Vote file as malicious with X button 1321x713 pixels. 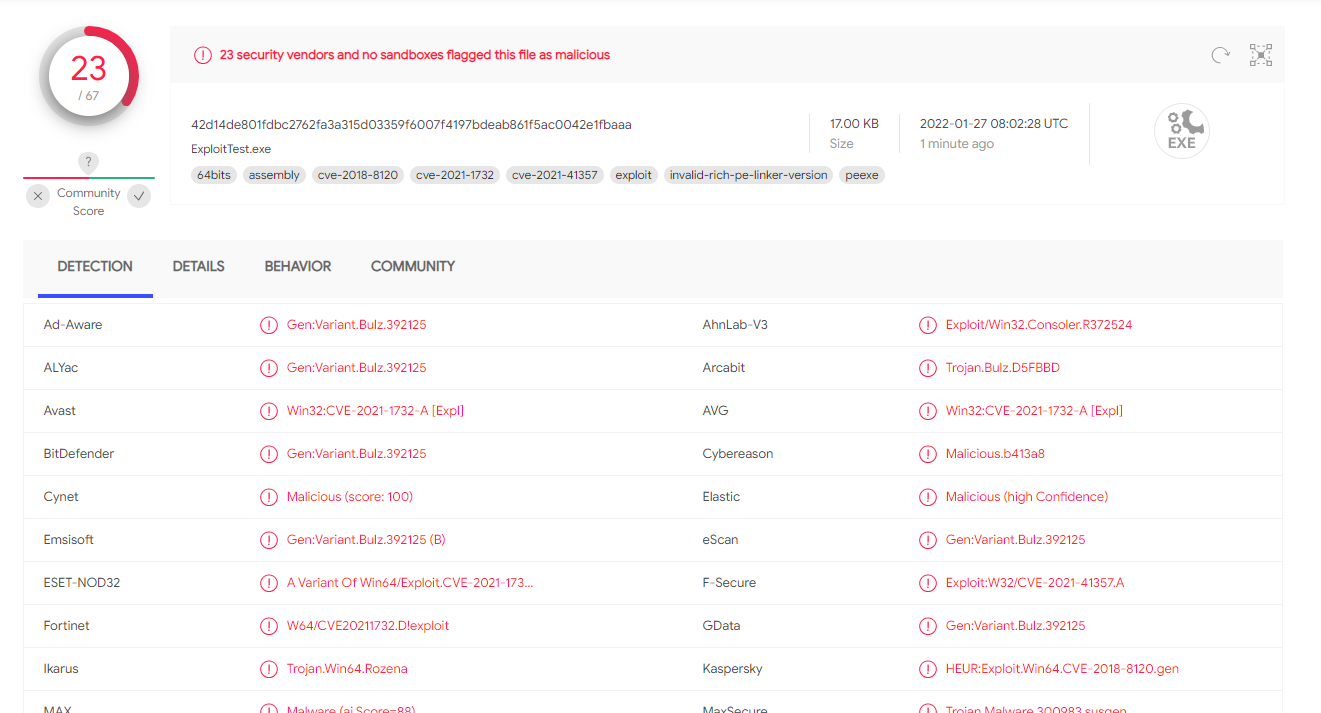[x=38, y=196]
